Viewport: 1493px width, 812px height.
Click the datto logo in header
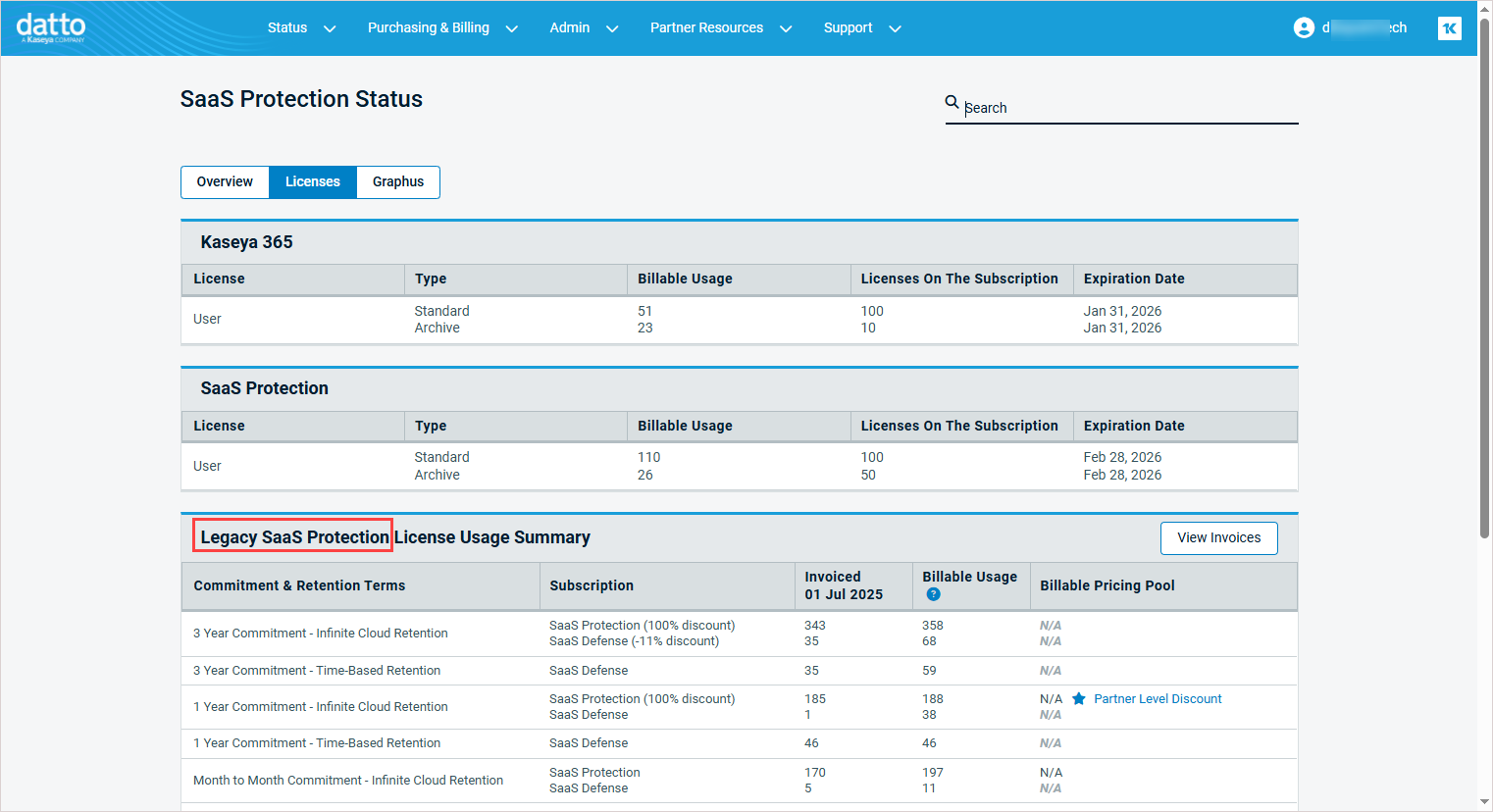point(51,27)
